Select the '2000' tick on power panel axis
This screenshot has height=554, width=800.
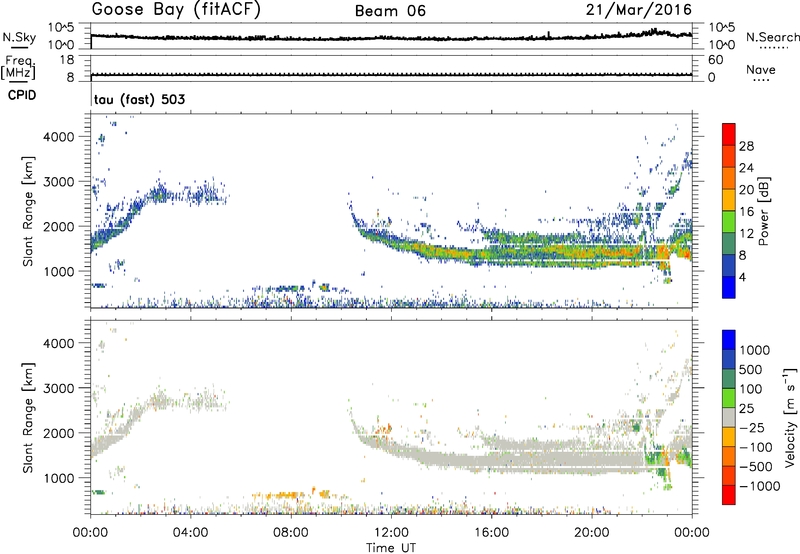pos(58,226)
